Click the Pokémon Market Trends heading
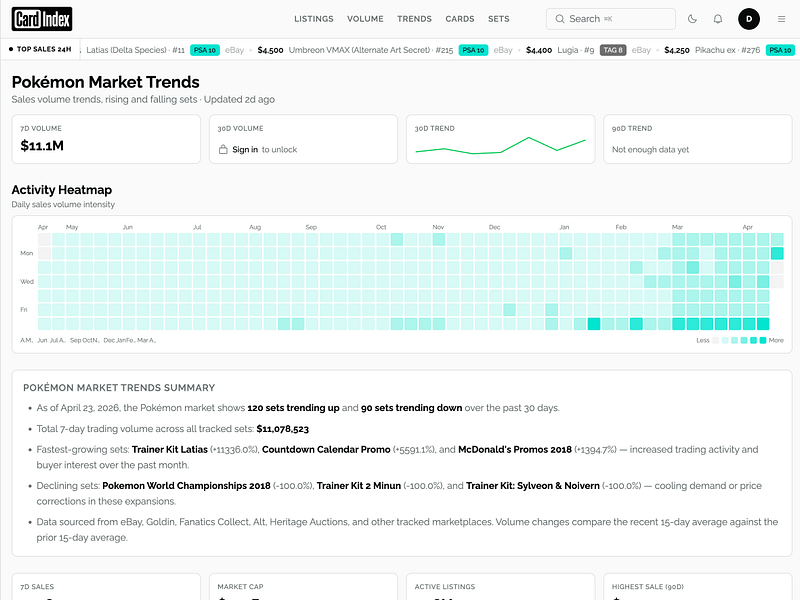800x600 pixels. click(x=106, y=82)
